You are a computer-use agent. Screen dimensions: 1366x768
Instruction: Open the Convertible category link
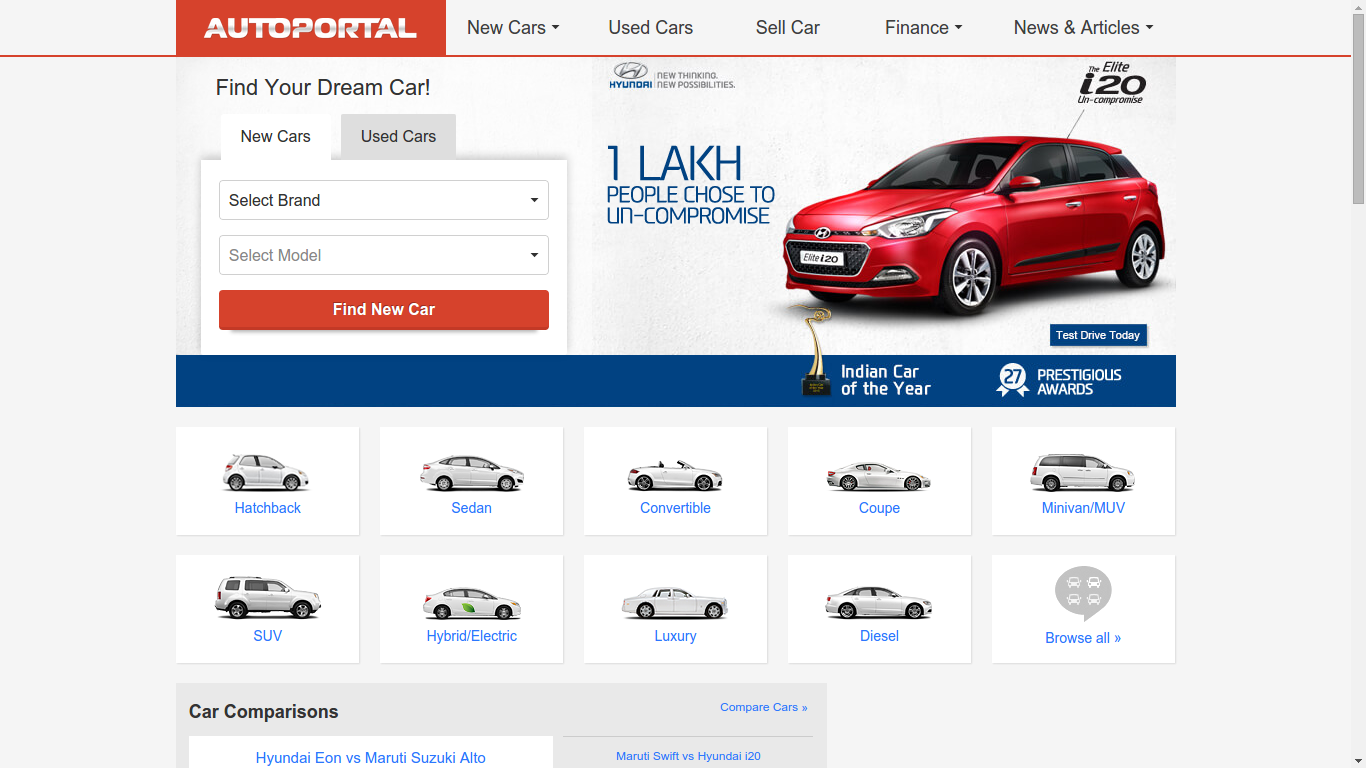click(676, 508)
